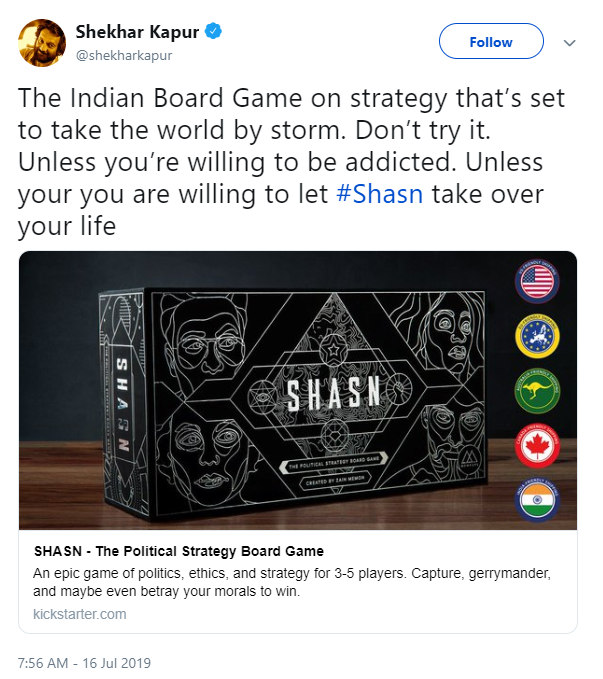Open the SHASN board game box image
This screenshot has width=603, height=679.
(298, 390)
